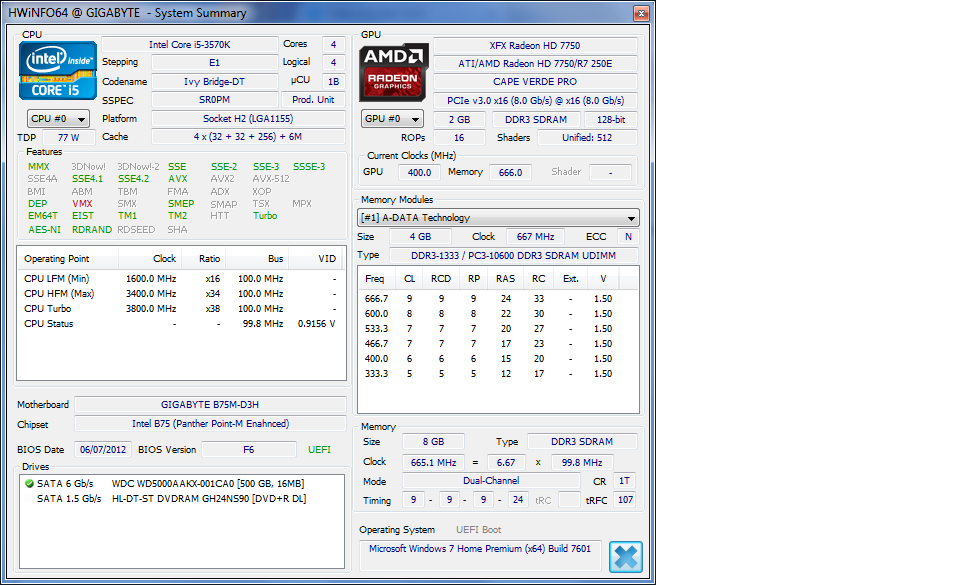Click the Unified: 512 shaders value
The image size is (960, 585).
tap(587, 138)
